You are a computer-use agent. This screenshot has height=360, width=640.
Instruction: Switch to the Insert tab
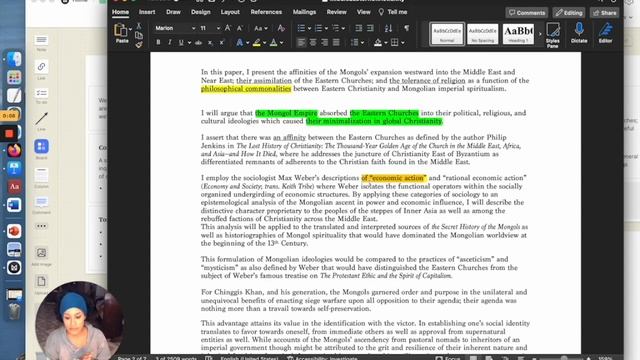tap(147, 12)
